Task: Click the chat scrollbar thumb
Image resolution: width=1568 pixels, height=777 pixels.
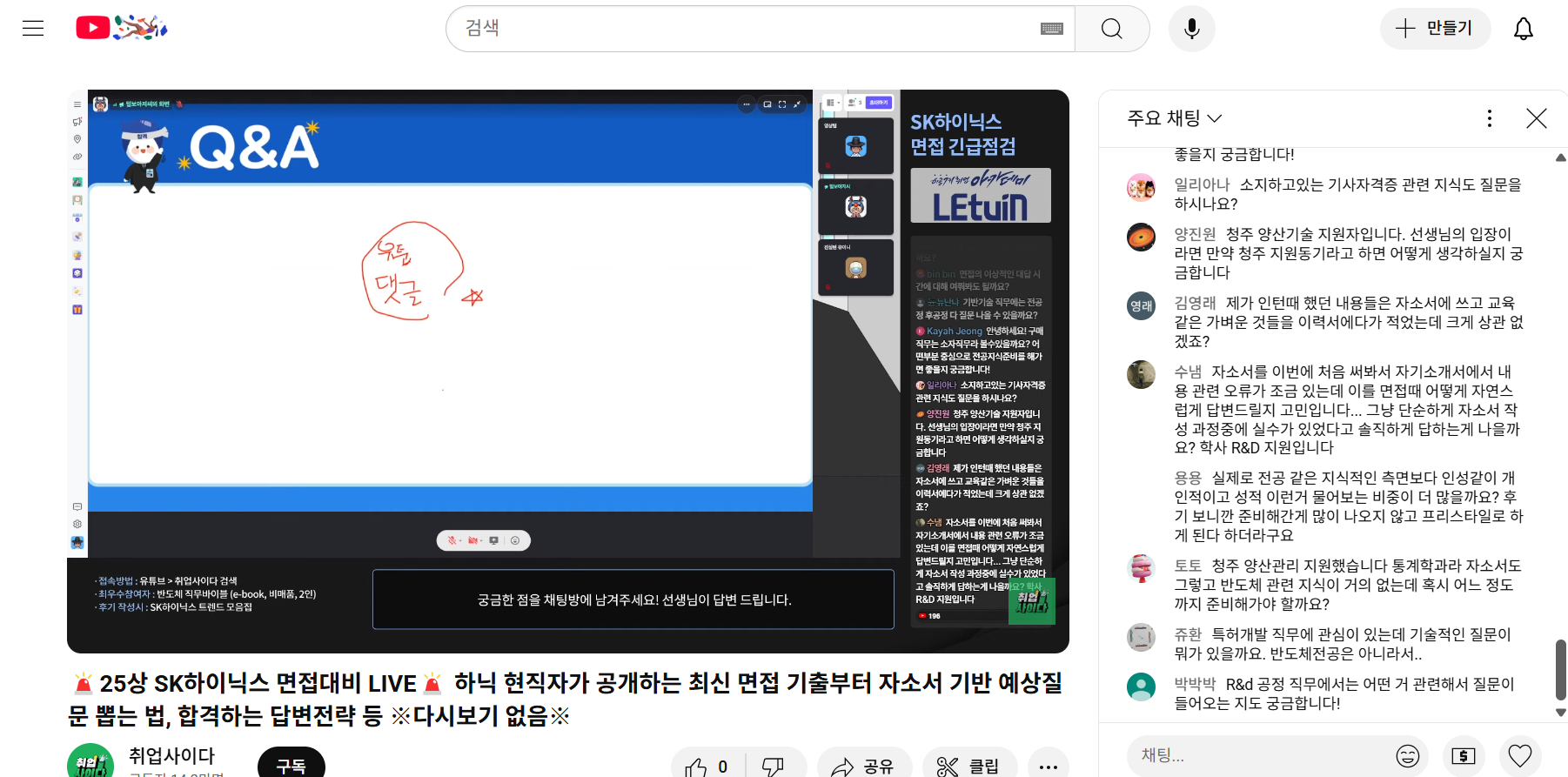Action: 1560,668
